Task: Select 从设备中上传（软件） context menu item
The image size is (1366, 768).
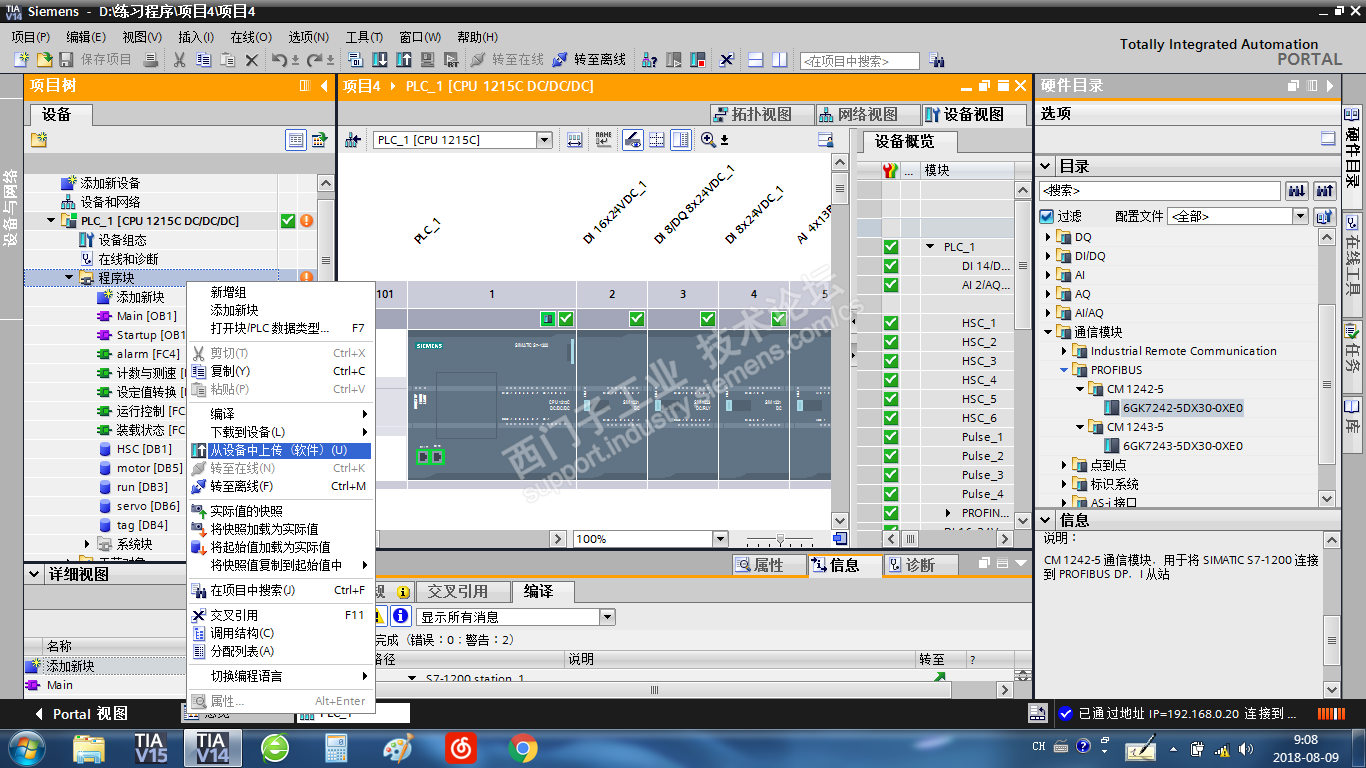Action: [280, 451]
